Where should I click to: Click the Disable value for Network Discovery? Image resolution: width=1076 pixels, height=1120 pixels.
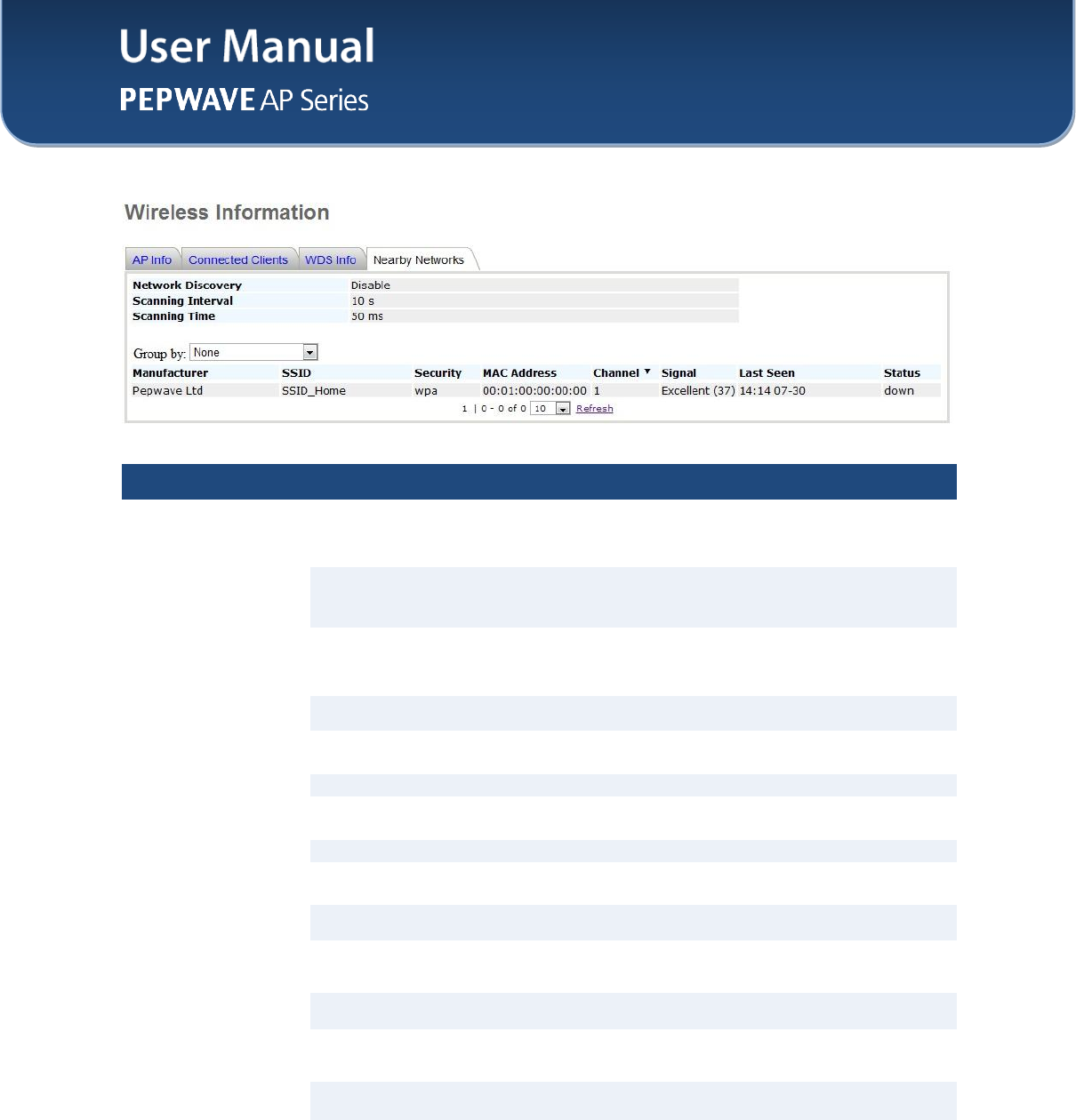click(x=370, y=285)
